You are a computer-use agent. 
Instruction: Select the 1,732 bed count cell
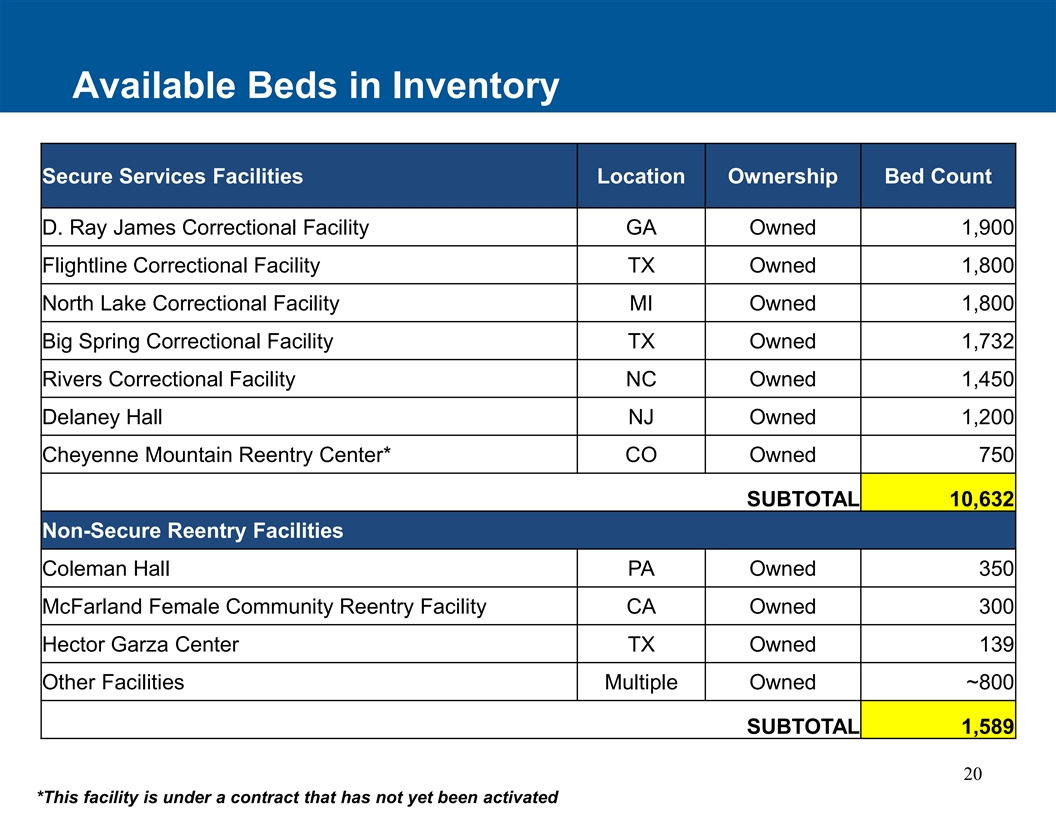[x=987, y=342]
